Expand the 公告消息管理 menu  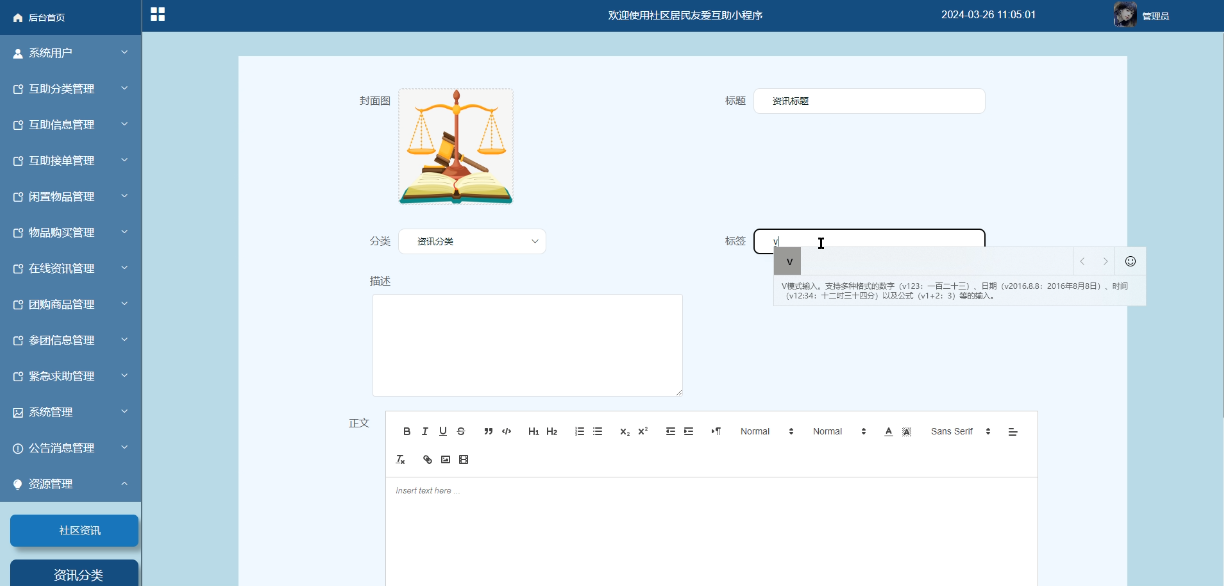71,448
